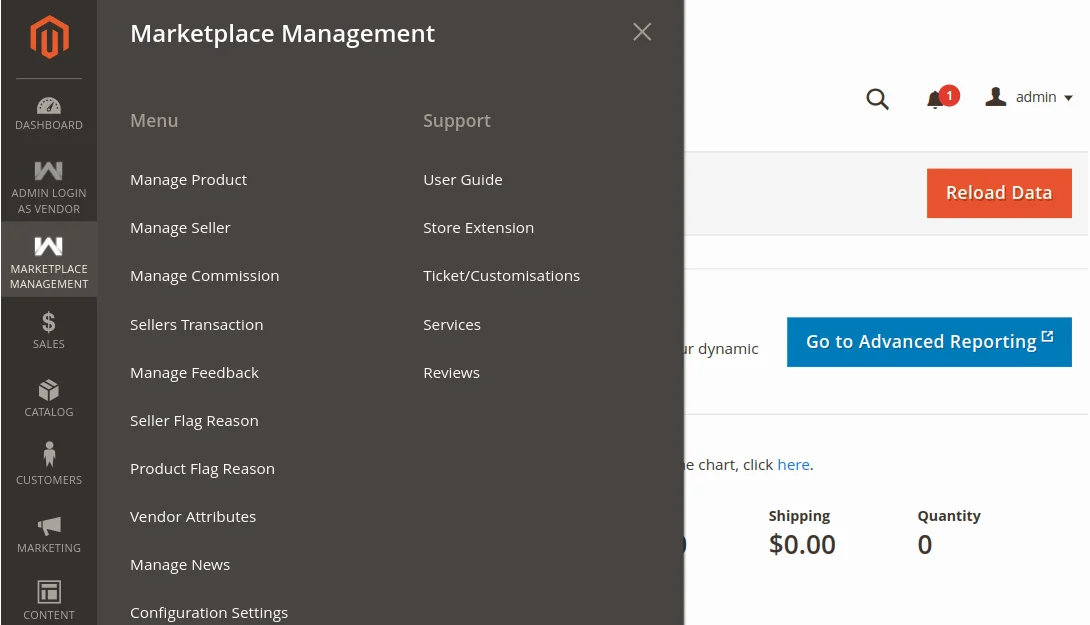The height and width of the screenshot is (625, 1090).
Task: Open Configuration Settings
Action: point(209,612)
